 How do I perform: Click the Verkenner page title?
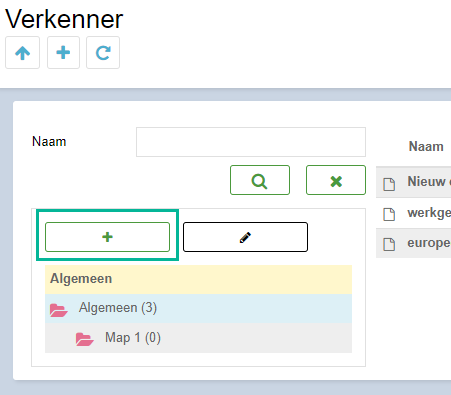64,19
